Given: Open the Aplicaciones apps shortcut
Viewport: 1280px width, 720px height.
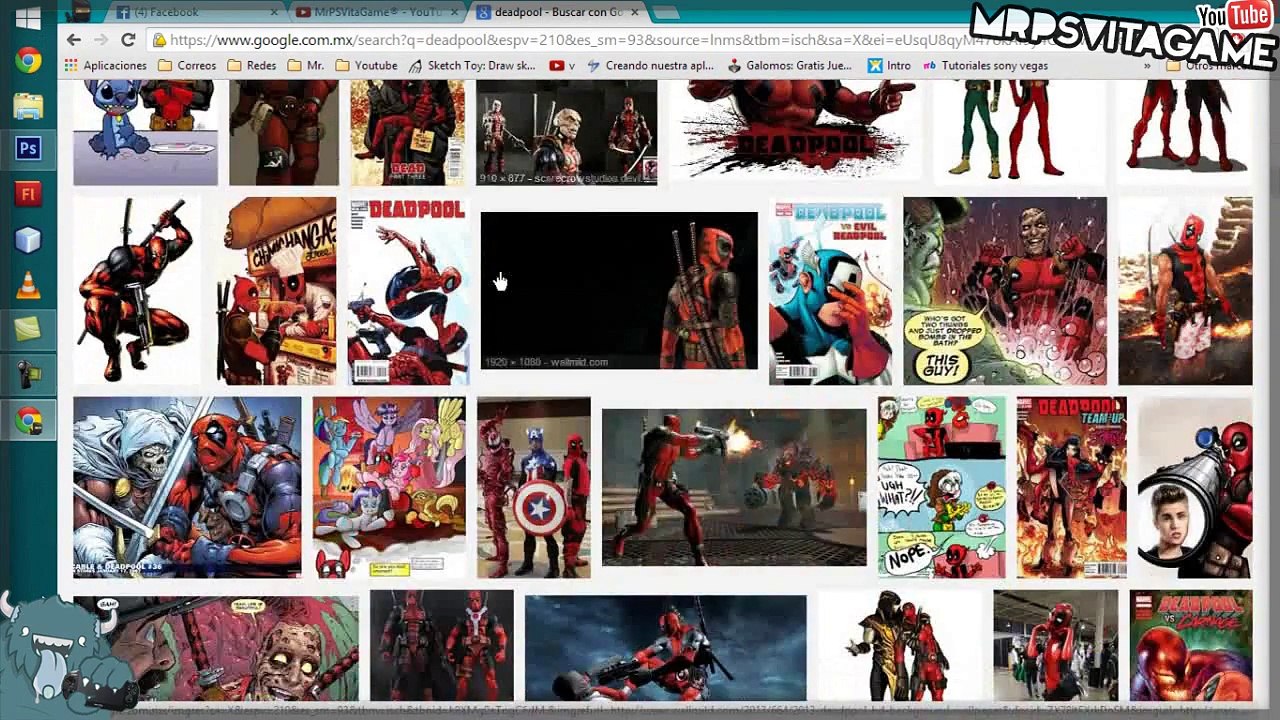Looking at the screenshot, I should click(x=105, y=65).
